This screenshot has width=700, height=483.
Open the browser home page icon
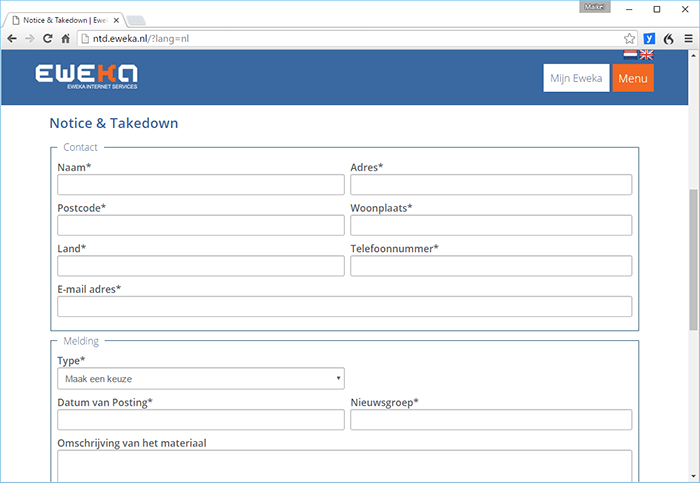(66, 39)
